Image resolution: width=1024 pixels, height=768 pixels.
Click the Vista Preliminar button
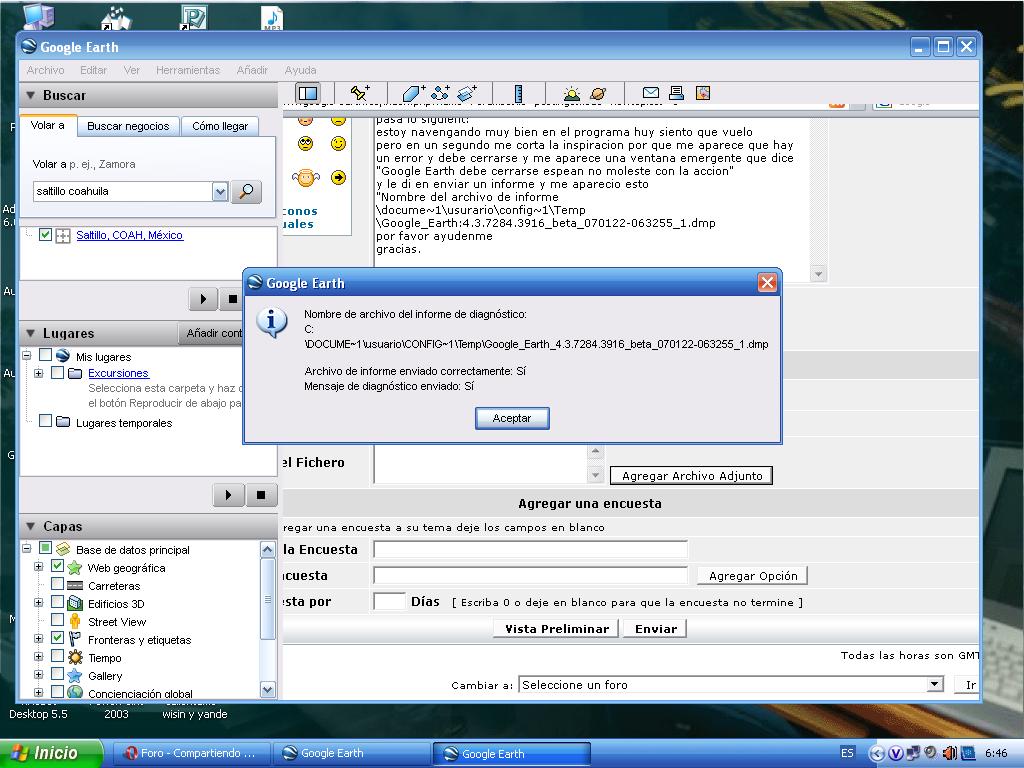(x=556, y=628)
